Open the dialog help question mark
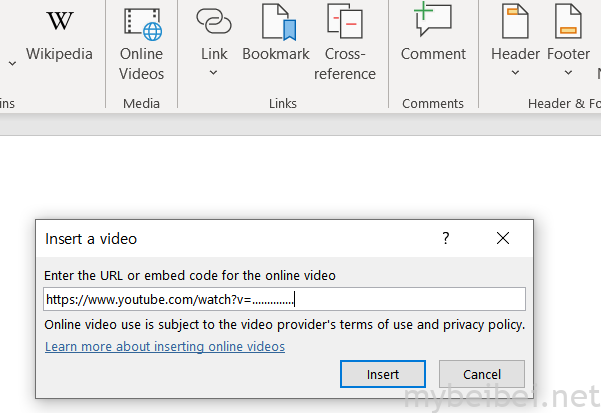This screenshot has width=601, height=413. point(445,238)
